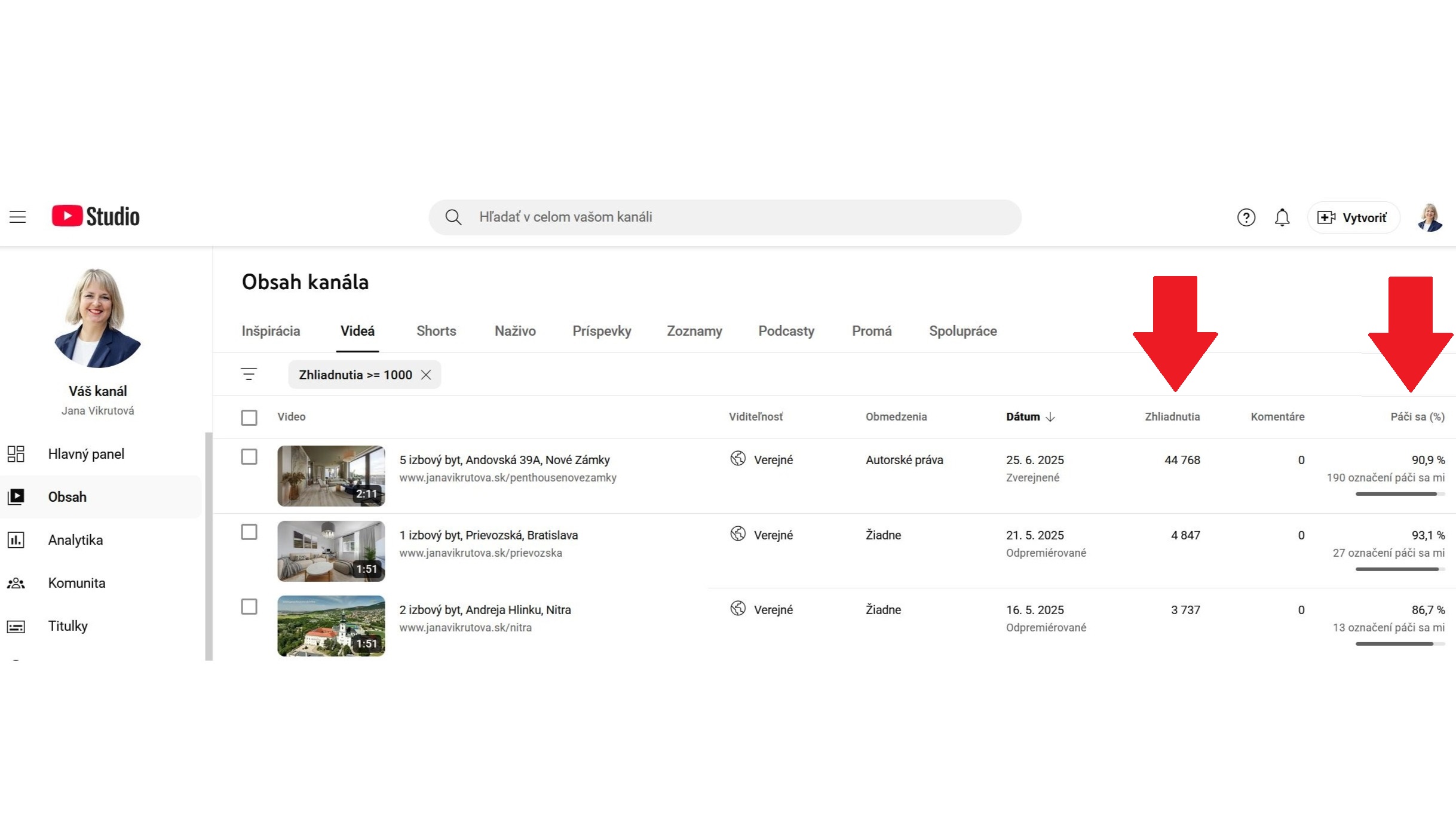
Task: Click the help question mark icon
Action: pos(1246,217)
